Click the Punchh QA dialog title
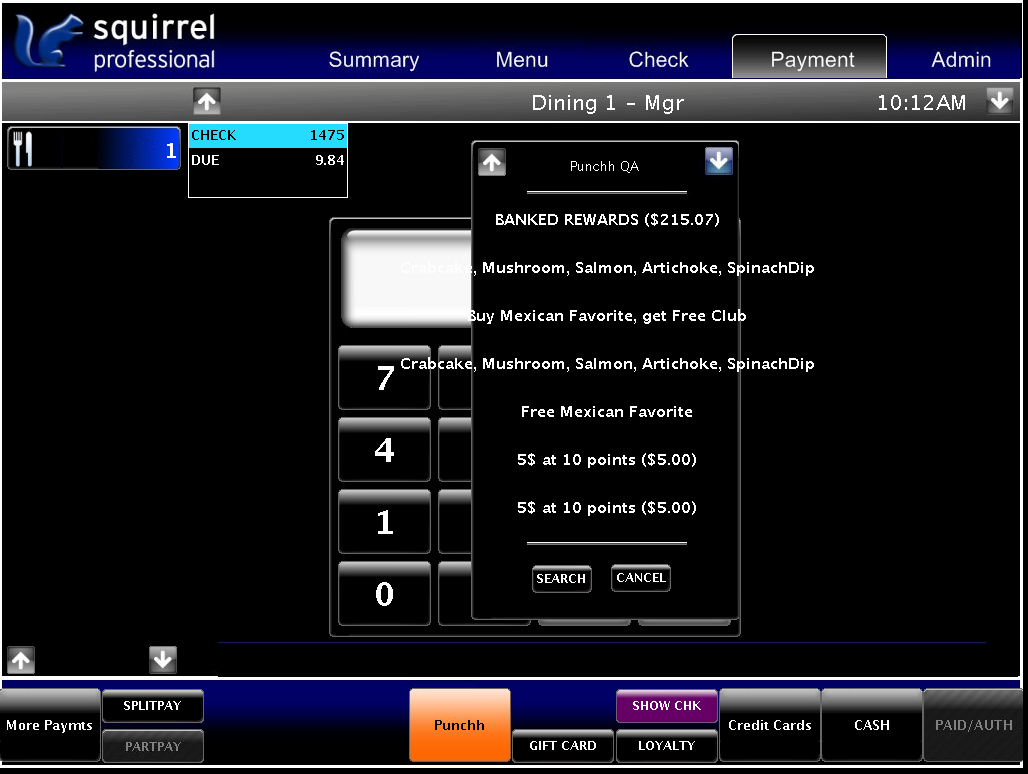 pyautogui.click(x=604, y=166)
